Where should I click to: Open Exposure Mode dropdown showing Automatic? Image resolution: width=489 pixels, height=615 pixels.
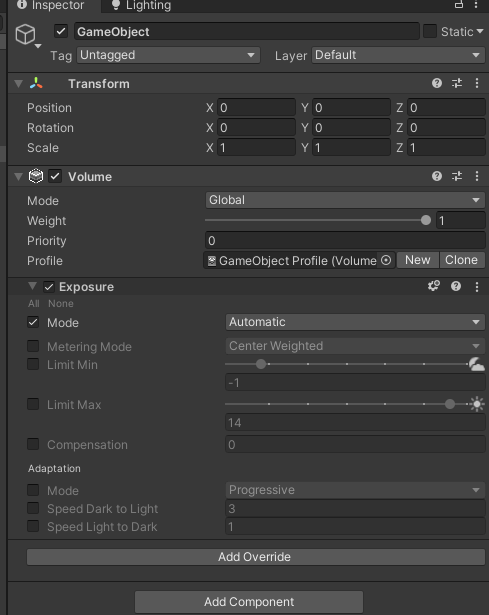pyautogui.click(x=355, y=322)
